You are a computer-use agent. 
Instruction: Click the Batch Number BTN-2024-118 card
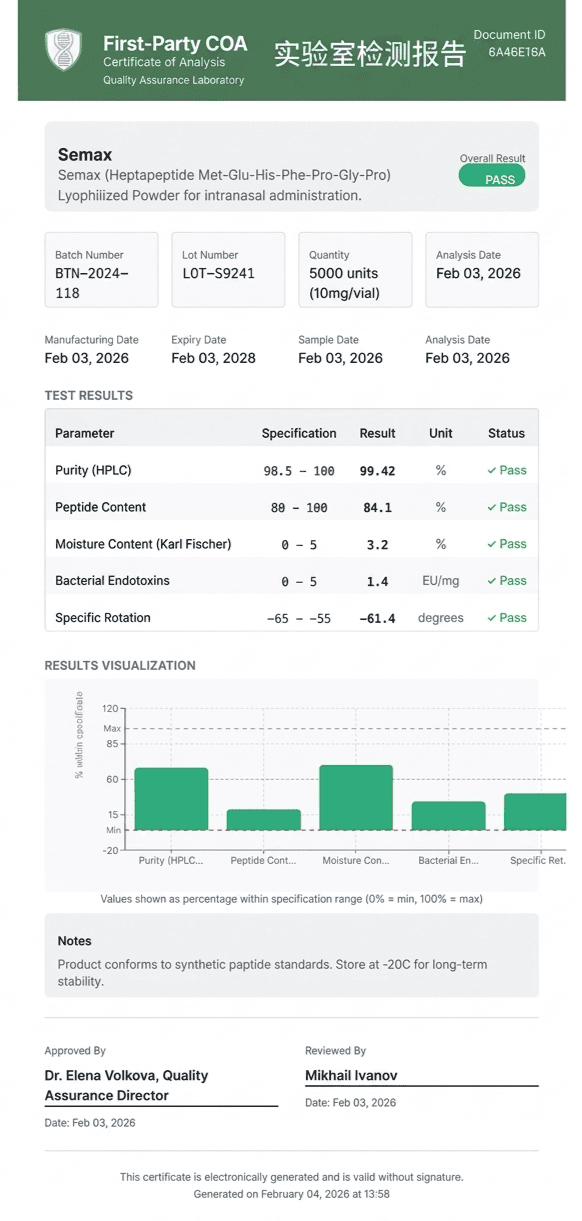point(101,270)
